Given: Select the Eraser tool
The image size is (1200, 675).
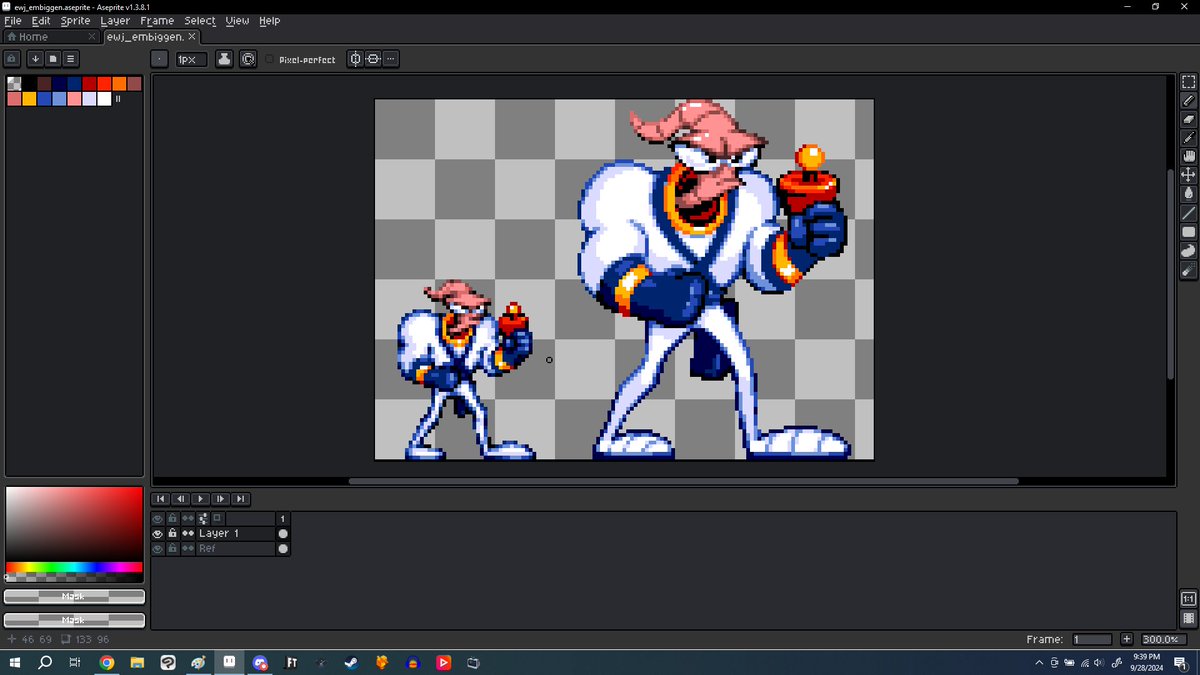Looking at the screenshot, I should 1188,119.
